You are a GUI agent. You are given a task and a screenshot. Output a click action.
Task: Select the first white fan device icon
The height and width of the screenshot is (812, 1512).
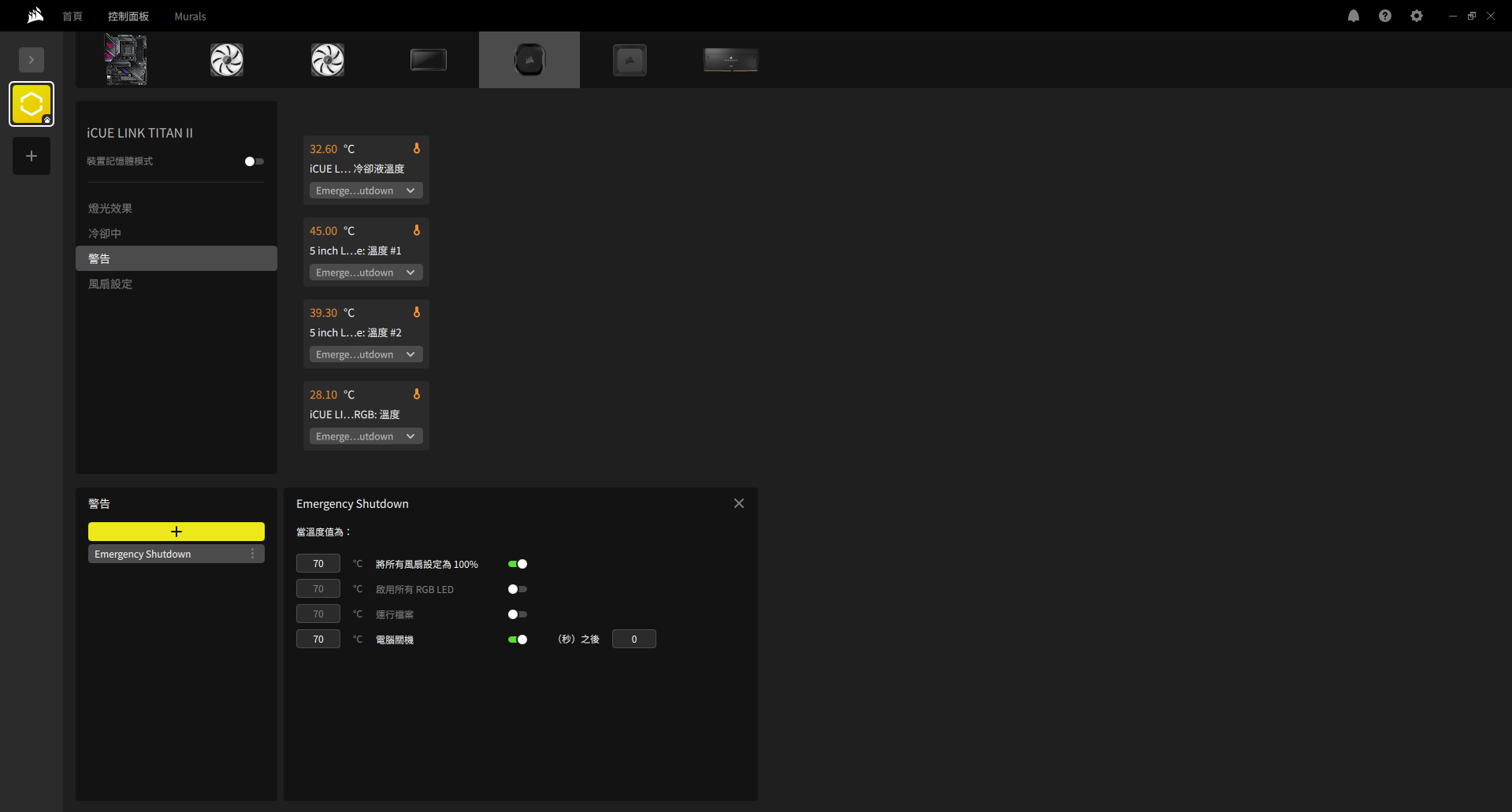[x=227, y=60]
